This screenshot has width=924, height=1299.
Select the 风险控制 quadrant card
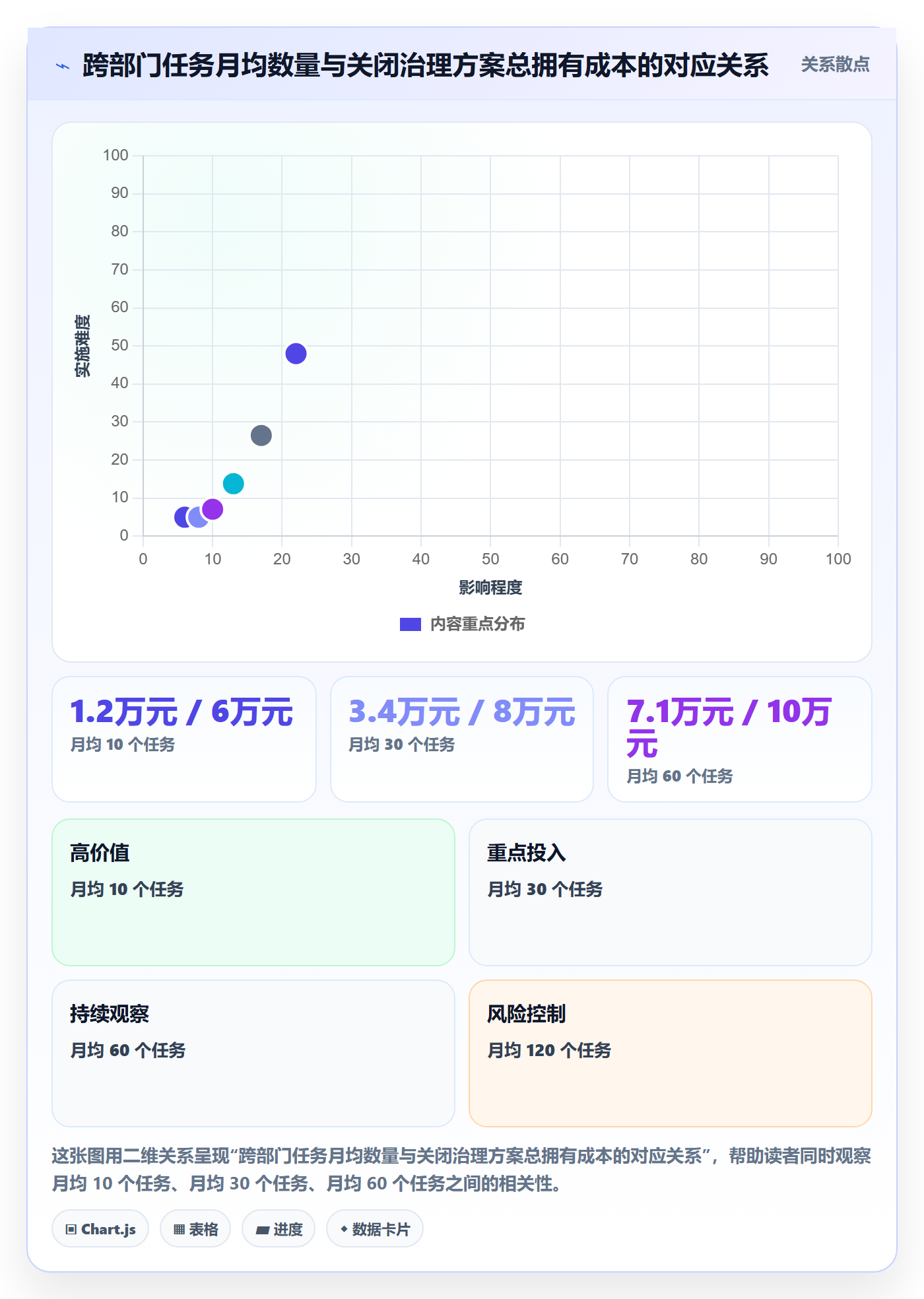click(671, 1053)
